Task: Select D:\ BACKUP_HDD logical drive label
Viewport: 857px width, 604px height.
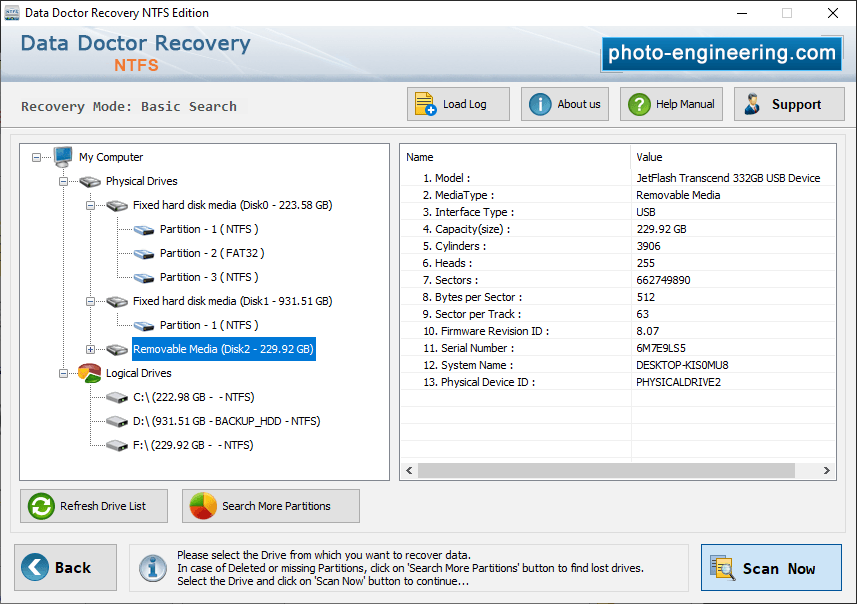Action: [226, 421]
